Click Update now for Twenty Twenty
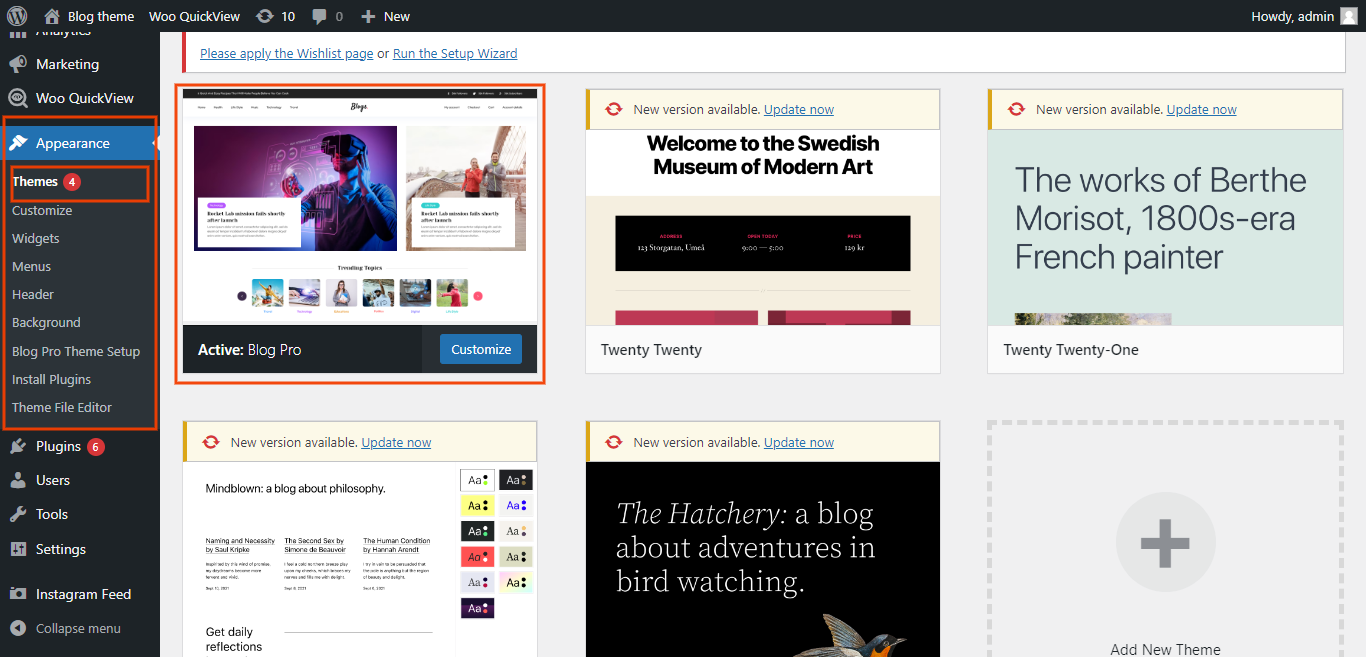Screen dimensions: 1366x657 pos(798,110)
